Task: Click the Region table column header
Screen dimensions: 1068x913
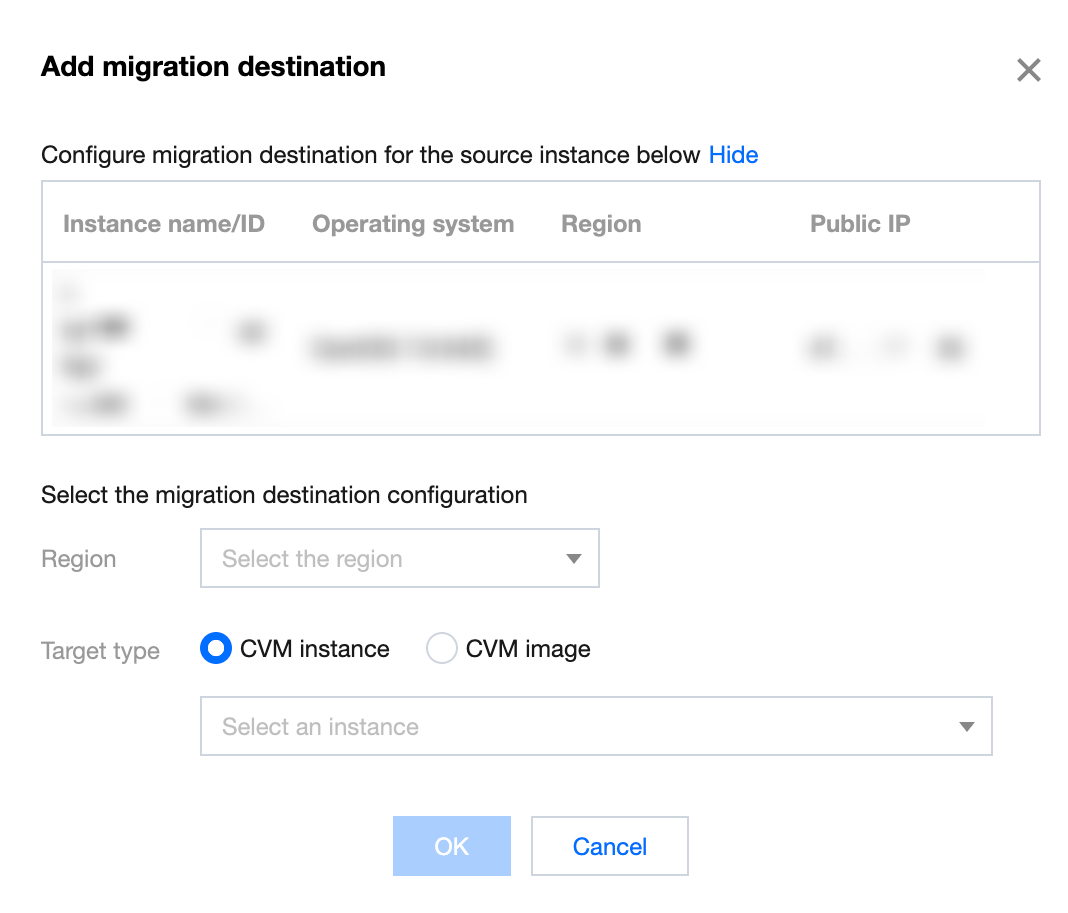Action: pyautogui.click(x=601, y=224)
